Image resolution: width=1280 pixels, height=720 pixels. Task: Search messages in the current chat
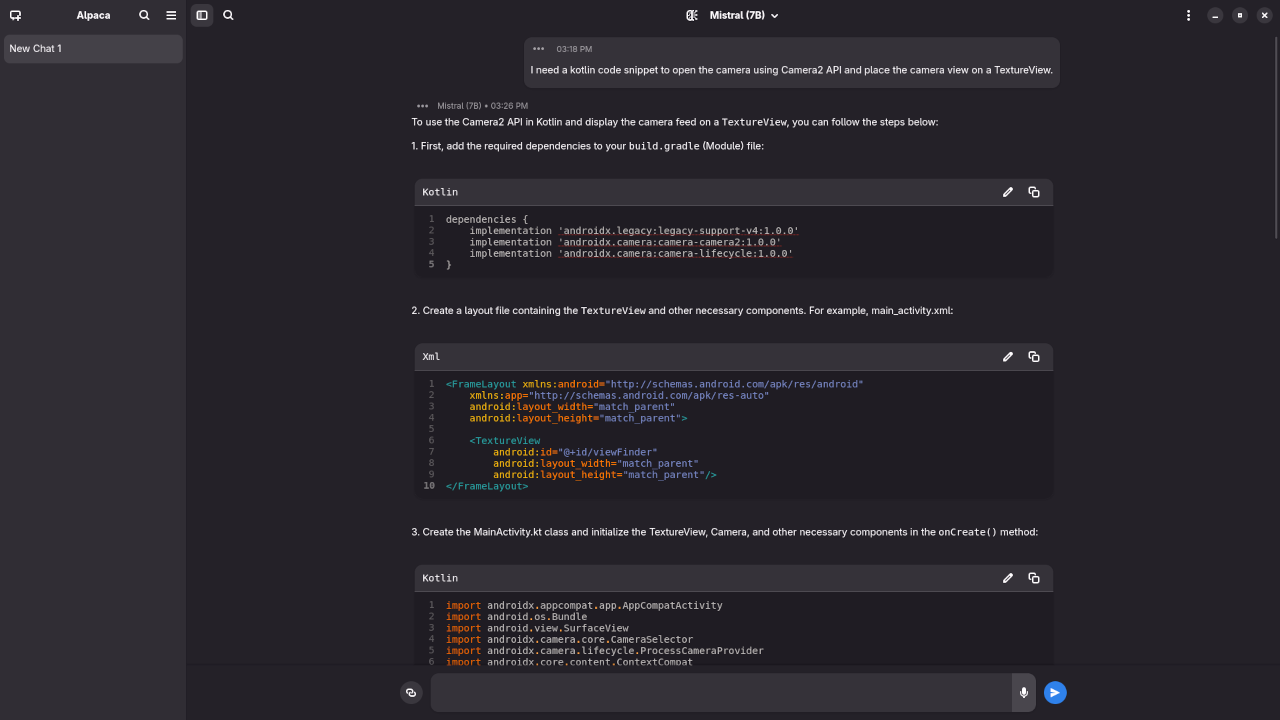(228, 15)
